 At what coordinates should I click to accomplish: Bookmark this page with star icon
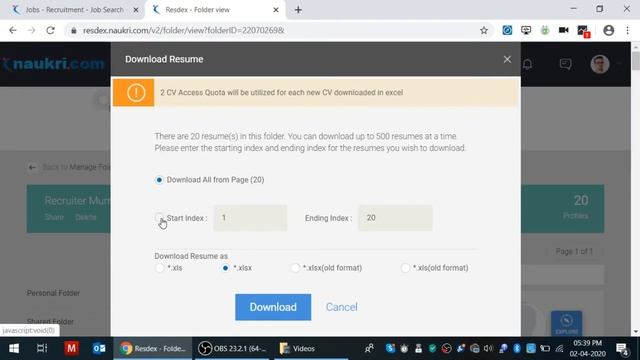click(x=484, y=30)
